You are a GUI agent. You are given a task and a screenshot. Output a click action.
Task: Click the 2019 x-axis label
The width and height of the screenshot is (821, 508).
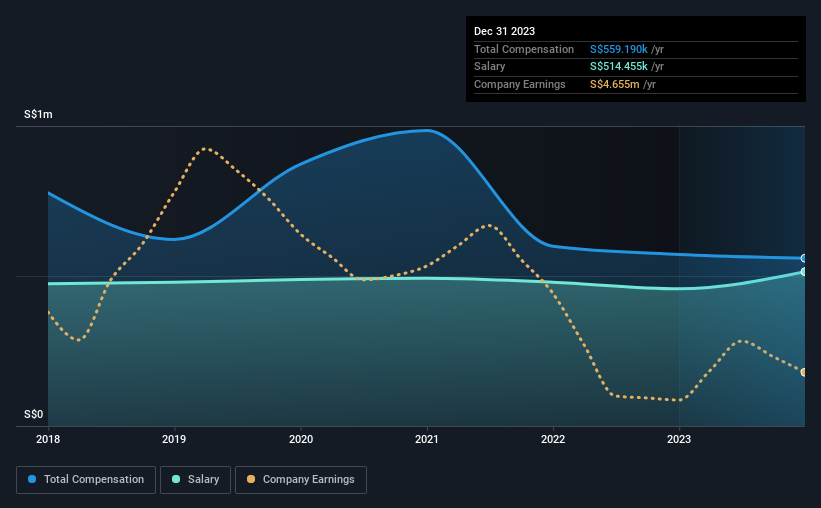point(174,439)
